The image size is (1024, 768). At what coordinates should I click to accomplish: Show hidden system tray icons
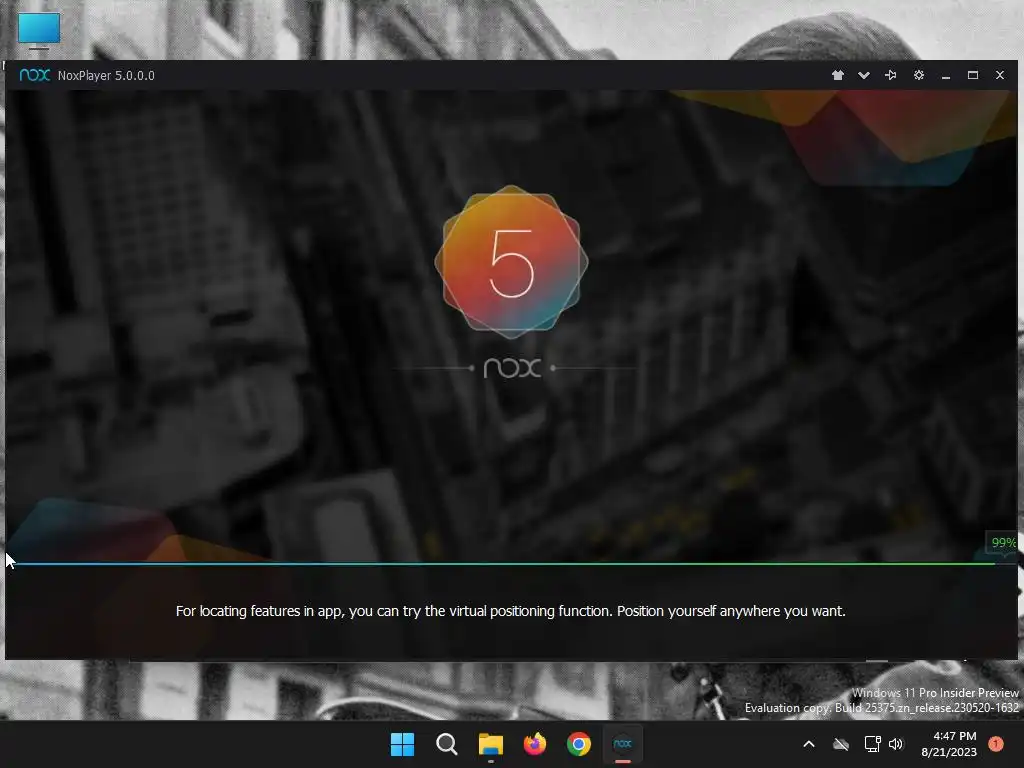coord(808,744)
